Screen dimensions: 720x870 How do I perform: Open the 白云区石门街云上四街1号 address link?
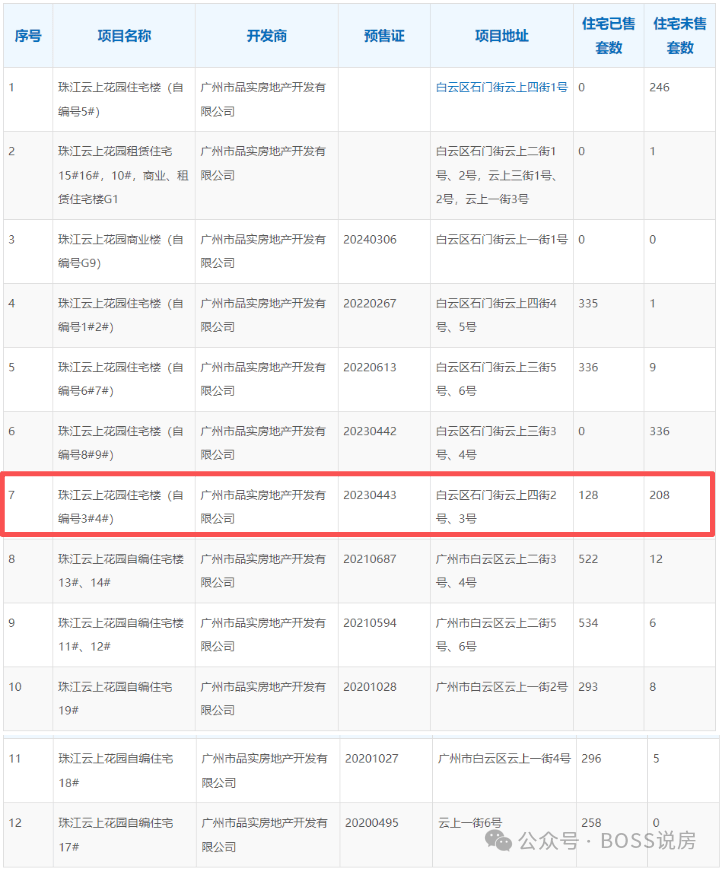pos(501,87)
